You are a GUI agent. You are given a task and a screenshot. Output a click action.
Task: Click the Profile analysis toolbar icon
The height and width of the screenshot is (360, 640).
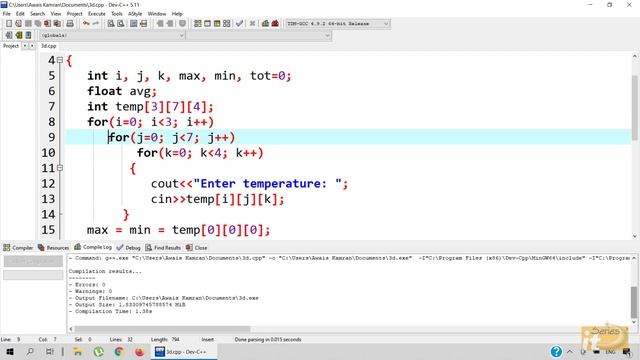point(265,24)
